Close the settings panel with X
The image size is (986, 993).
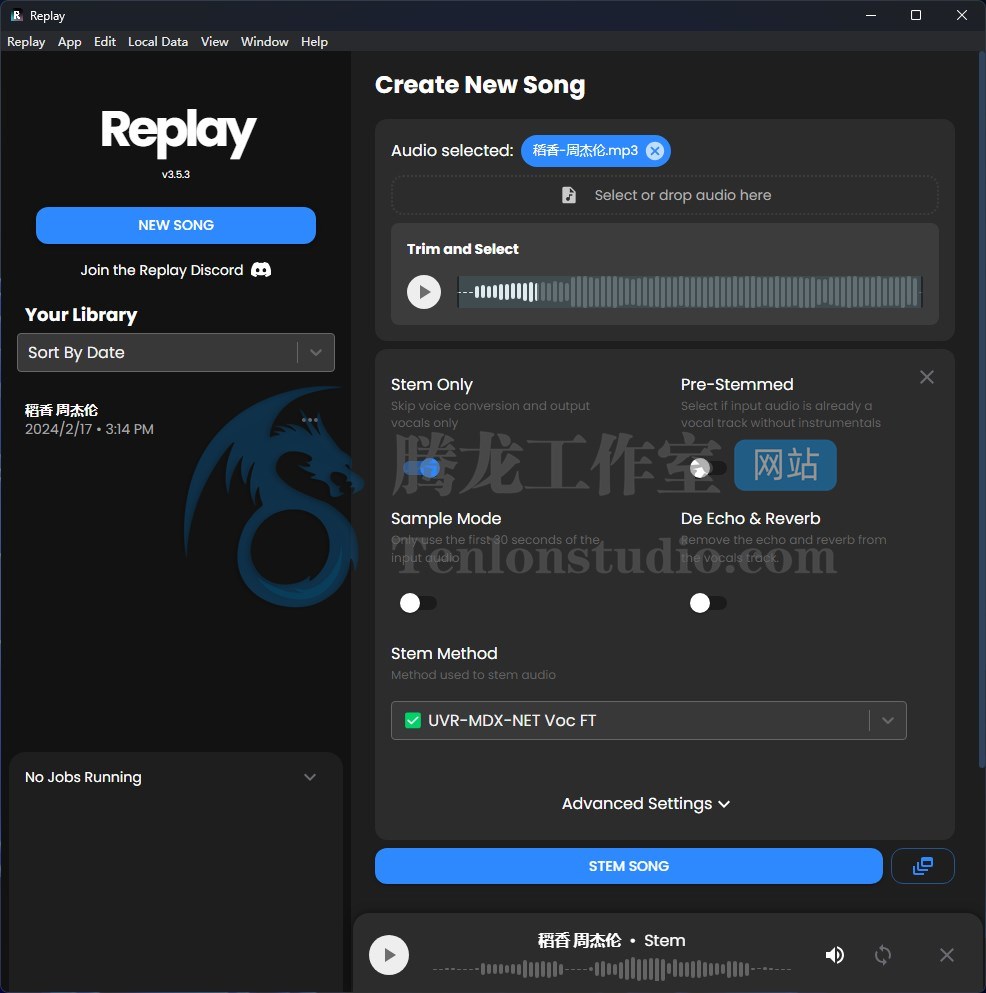(x=926, y=377)
